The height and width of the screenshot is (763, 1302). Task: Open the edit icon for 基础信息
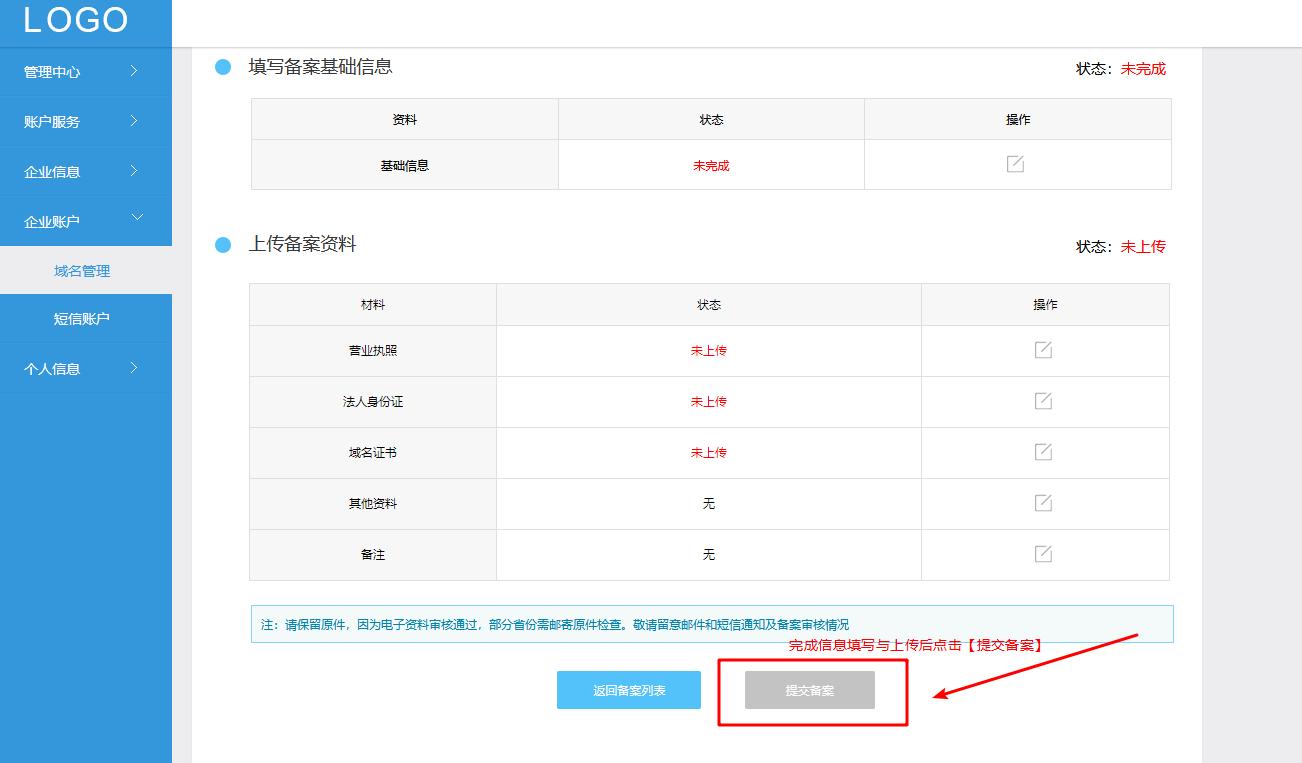coord(1017,164)
